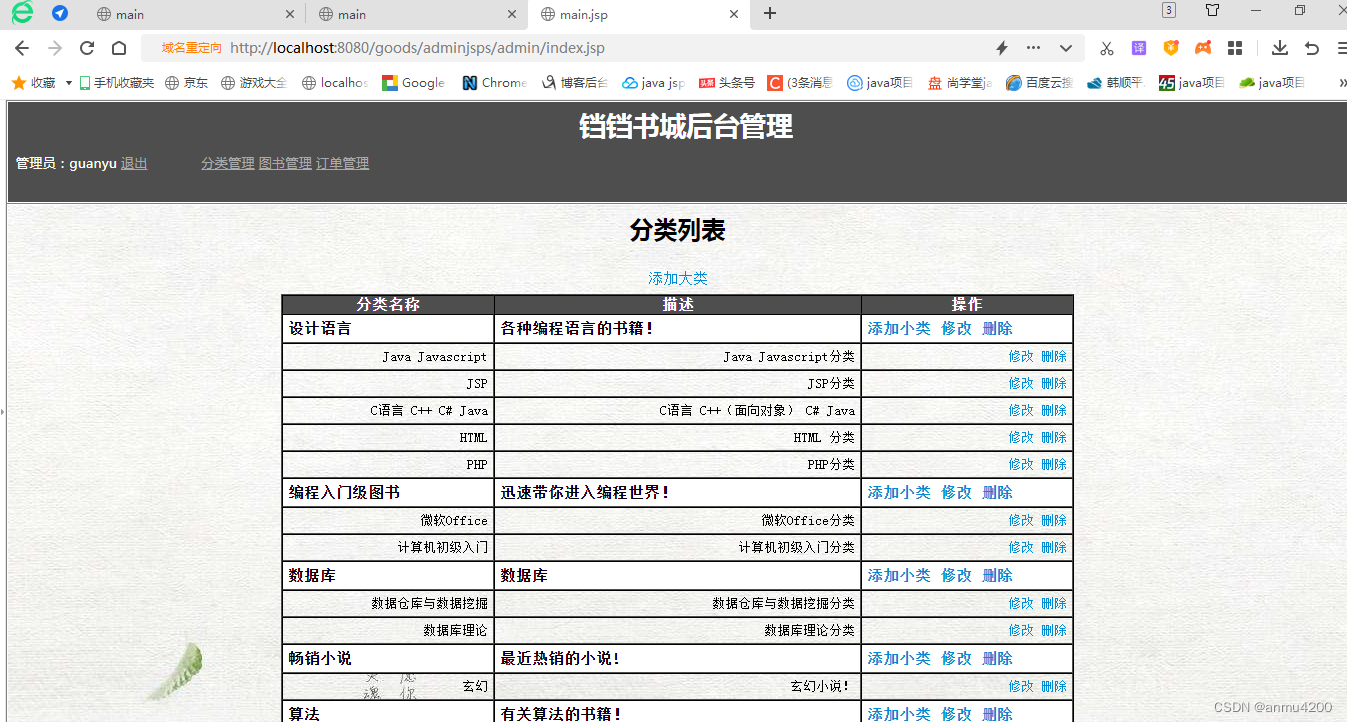Go to homepage using the home icon
The height and width of the screenshot is (722, 1347).
pyautogui.click(x=119, y=47)
